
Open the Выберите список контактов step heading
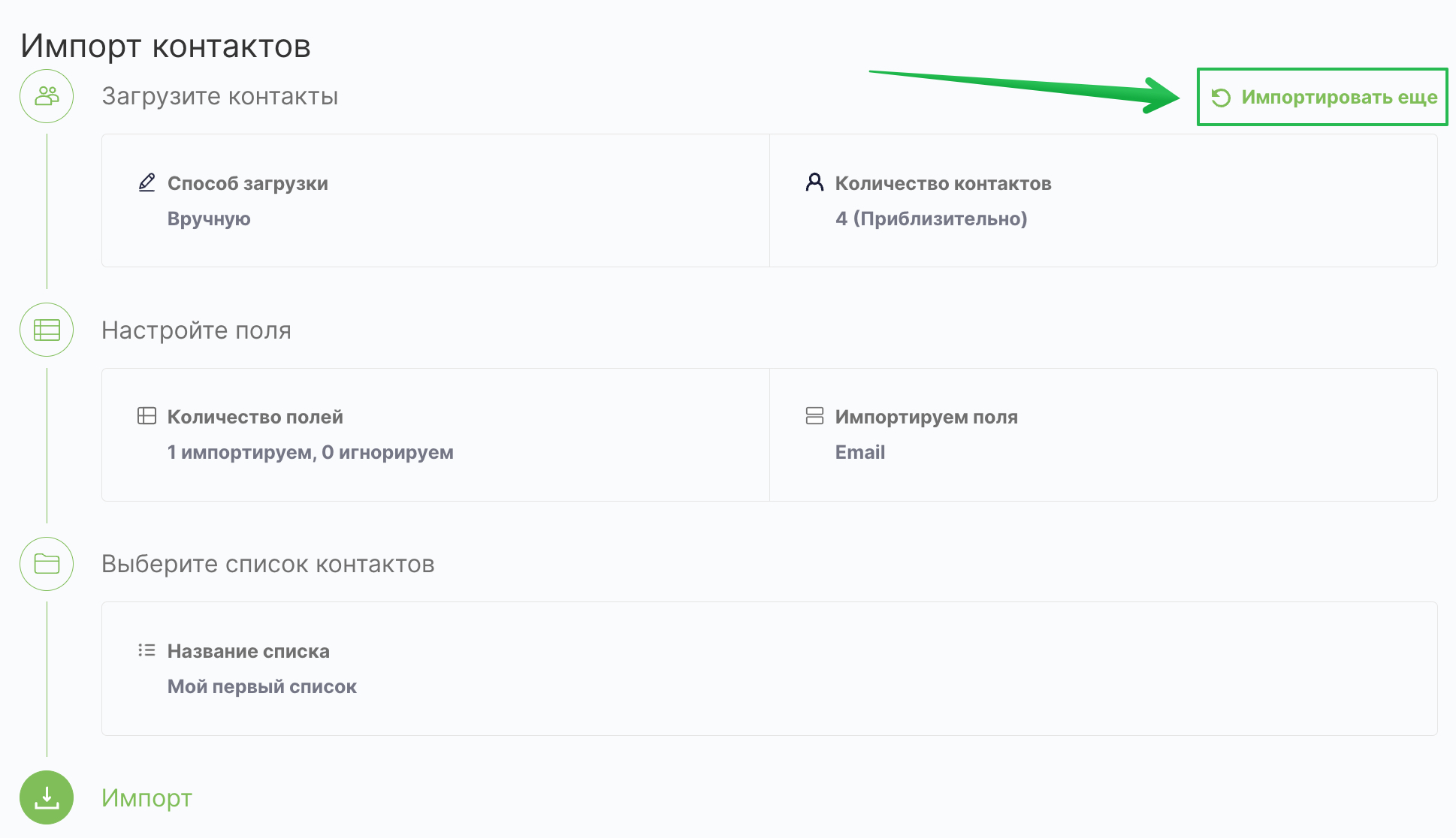tap(268, 564)
